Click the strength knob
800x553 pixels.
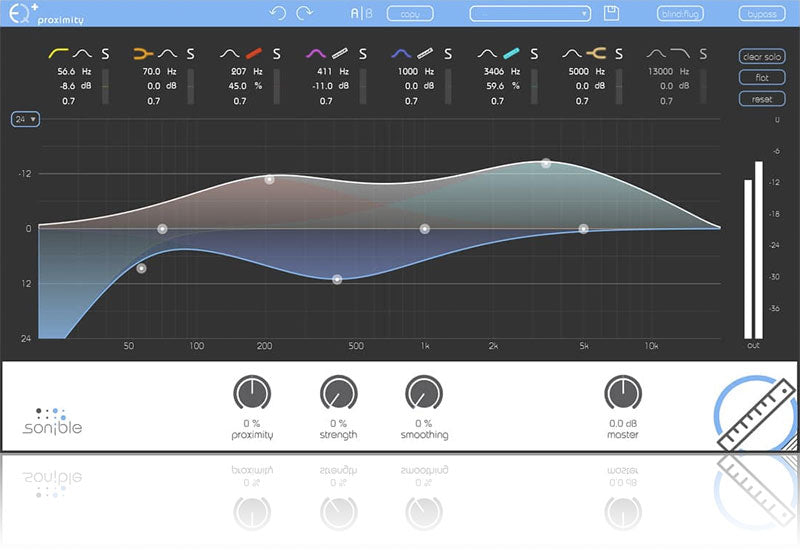(338, 393)
